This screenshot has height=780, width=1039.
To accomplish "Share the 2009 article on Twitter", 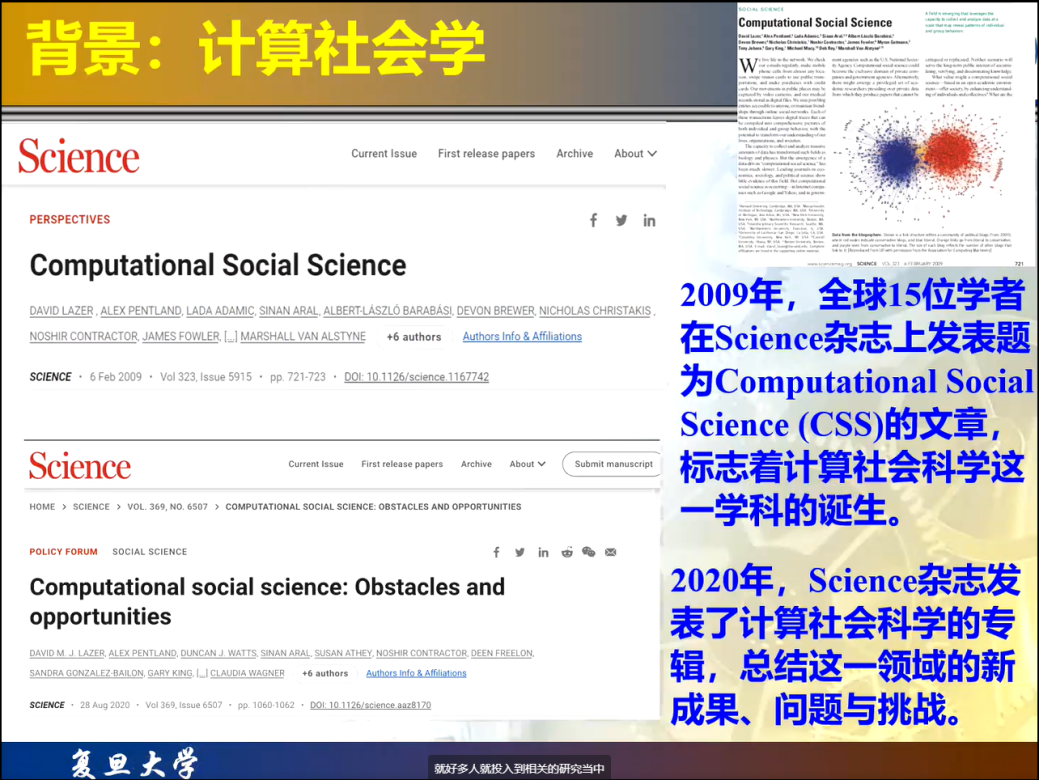I will coord(621,220).
